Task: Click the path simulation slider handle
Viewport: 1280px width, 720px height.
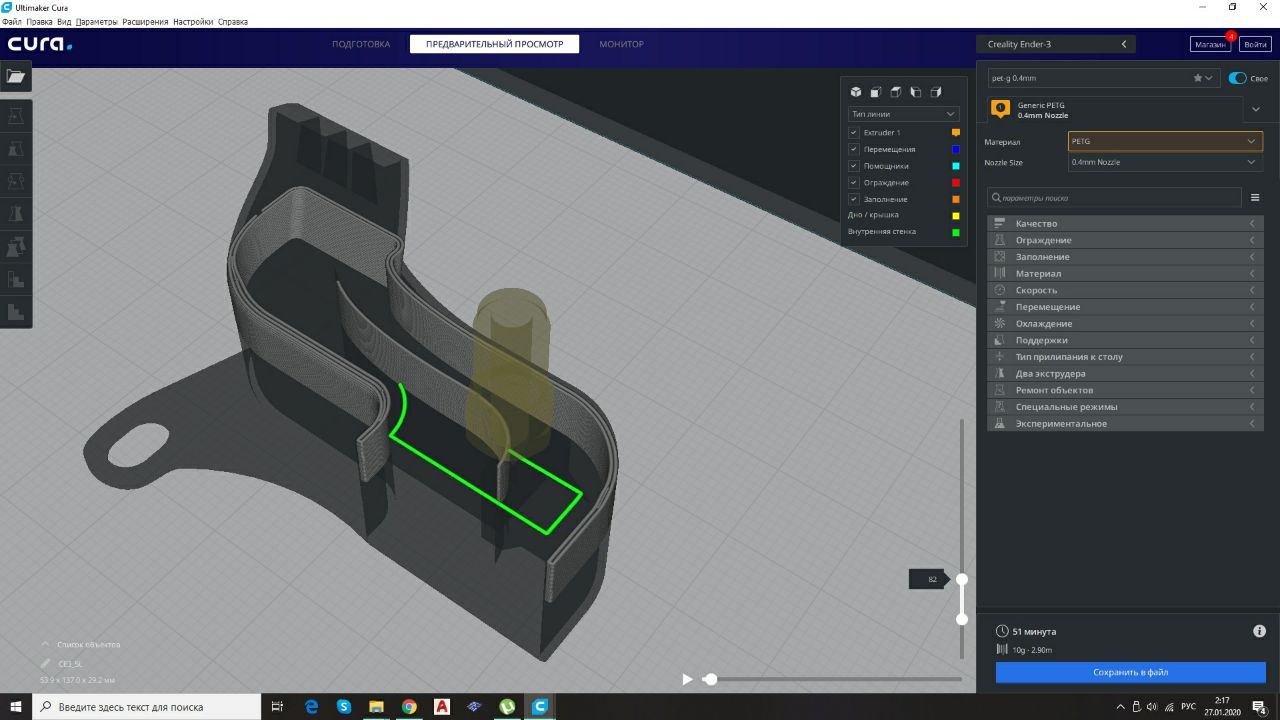Action: (710, 679)
